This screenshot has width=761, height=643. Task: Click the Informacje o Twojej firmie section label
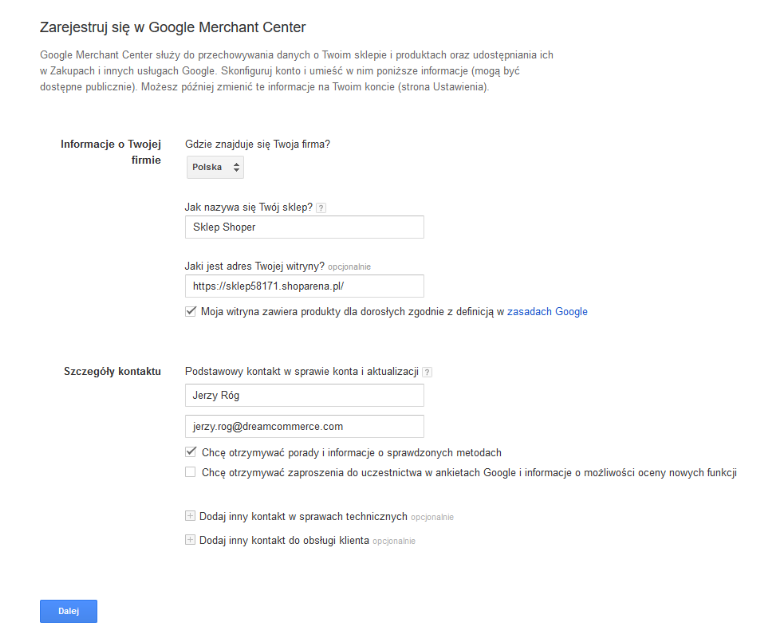click(111, 152)
